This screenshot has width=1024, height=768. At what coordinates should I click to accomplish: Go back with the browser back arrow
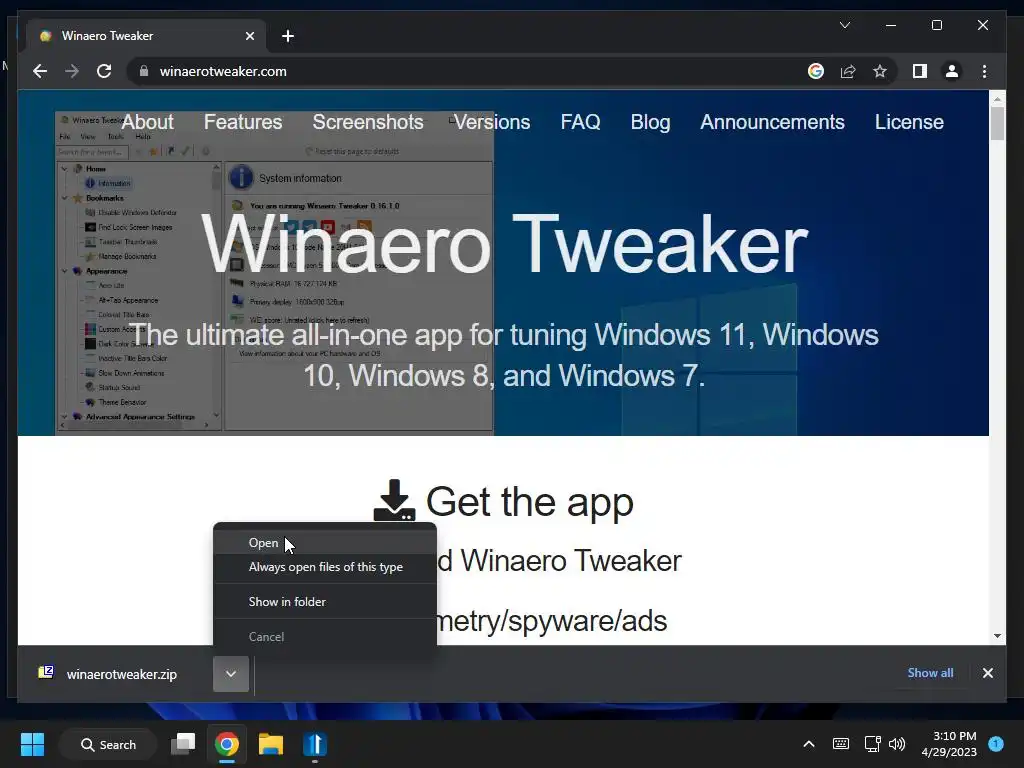coord(40,71)
